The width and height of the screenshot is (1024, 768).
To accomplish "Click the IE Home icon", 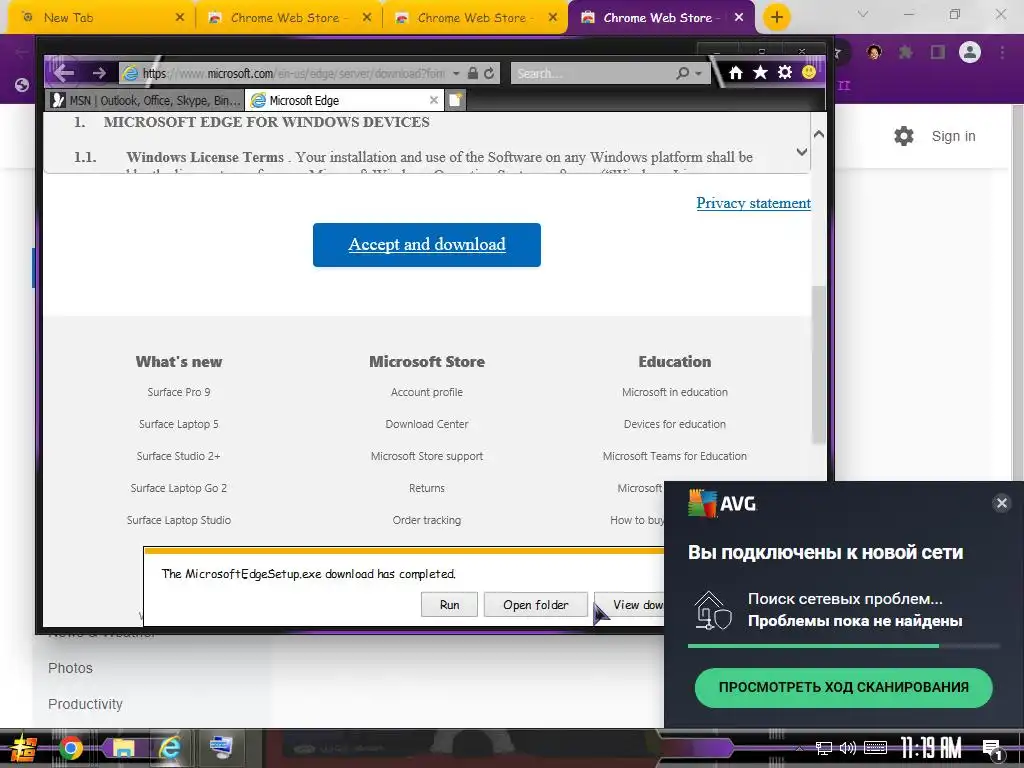I will click(x=736, y=72).
